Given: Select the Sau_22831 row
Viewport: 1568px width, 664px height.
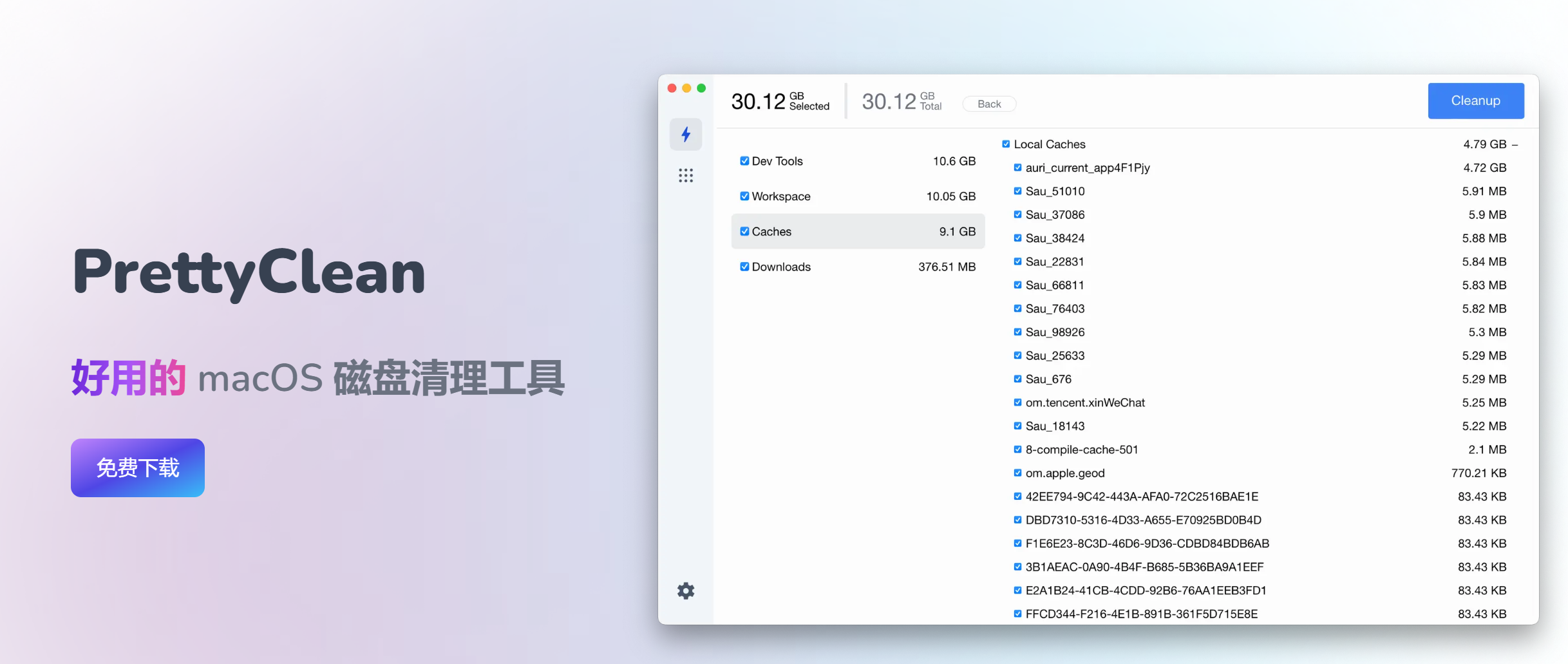Looking at the screenshot, I should click(x=1260, y=261).
